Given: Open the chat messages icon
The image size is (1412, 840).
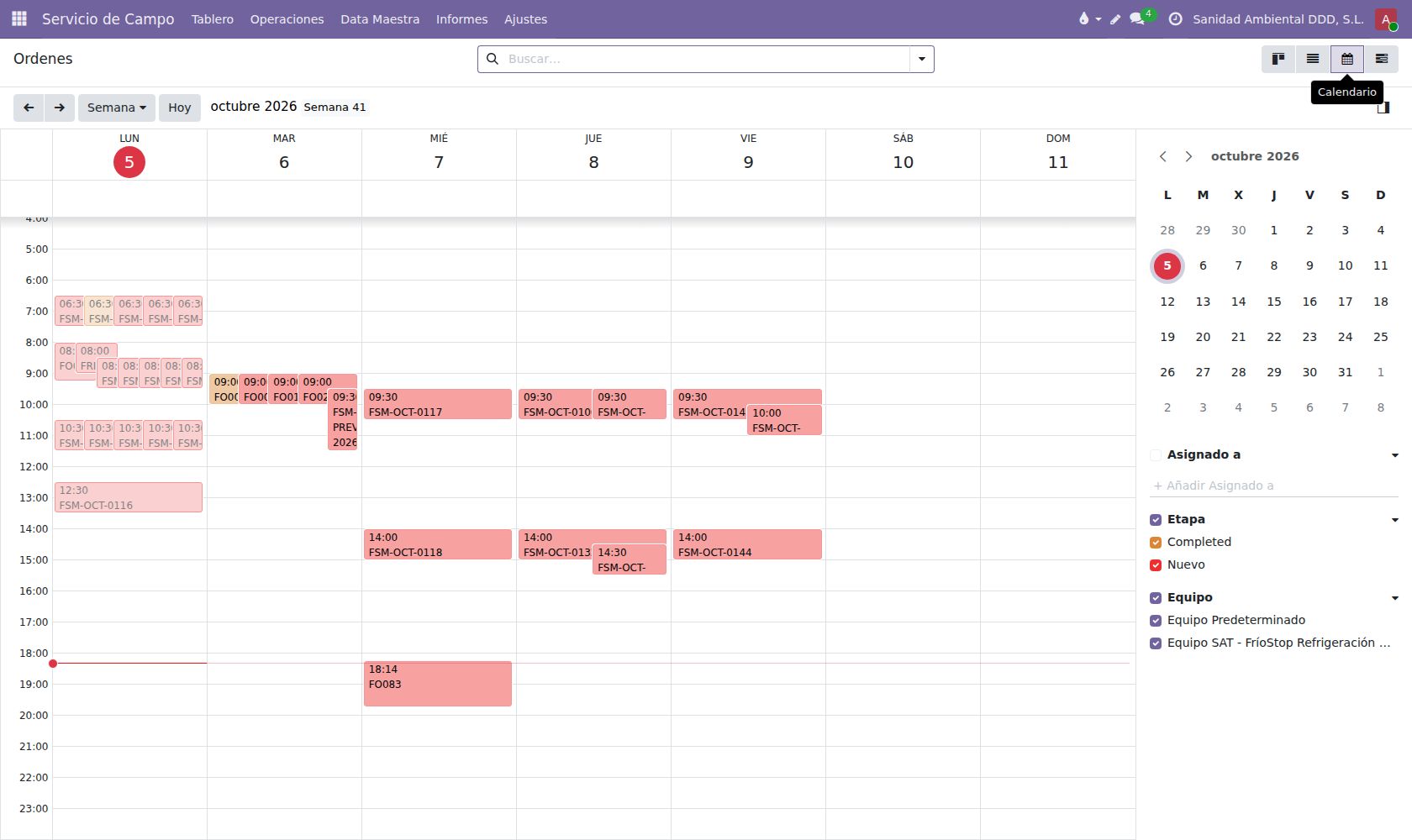Looking at the screenshot, I should point(1137,18).
